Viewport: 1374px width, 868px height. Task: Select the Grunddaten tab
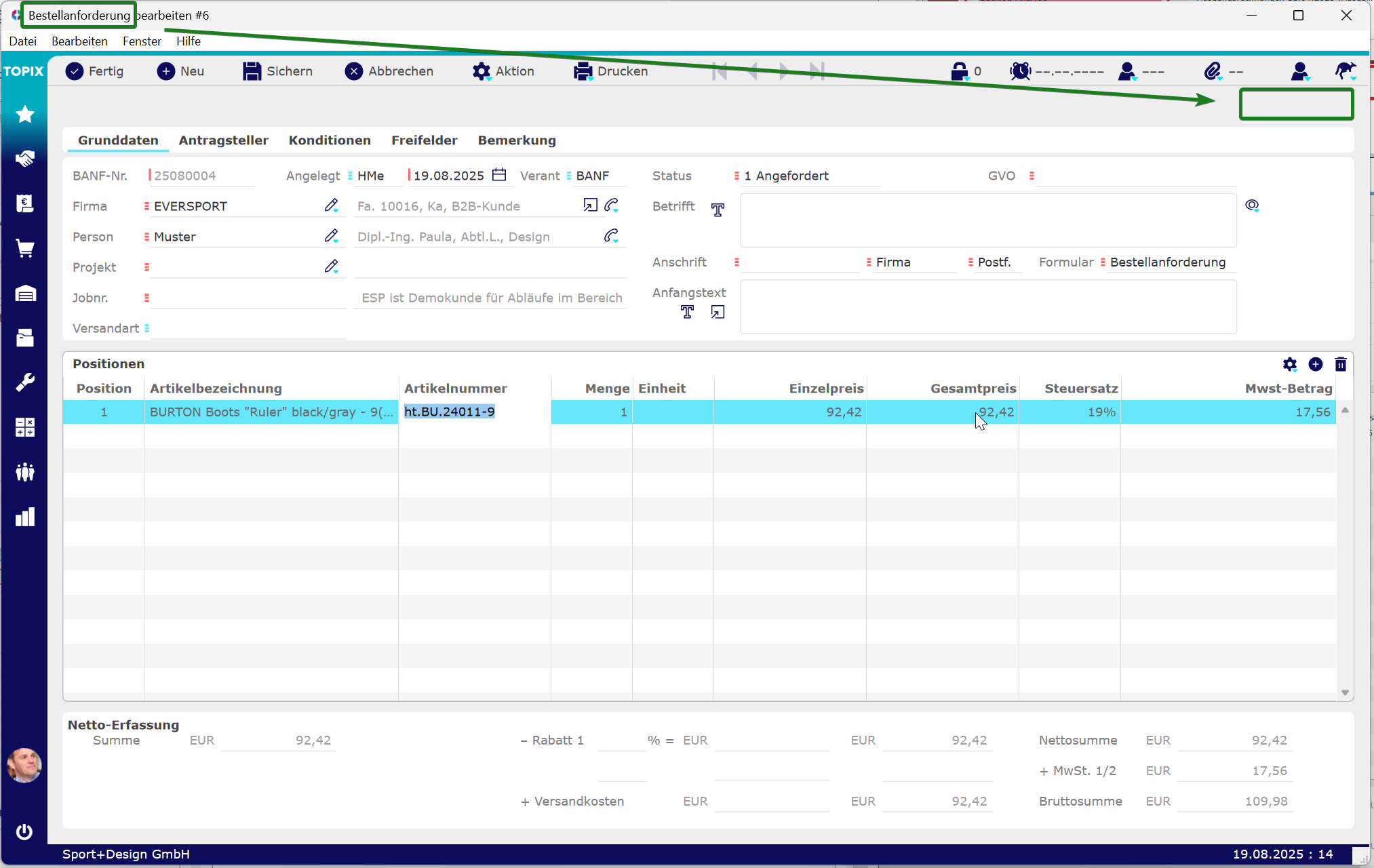tap(118, 140)
